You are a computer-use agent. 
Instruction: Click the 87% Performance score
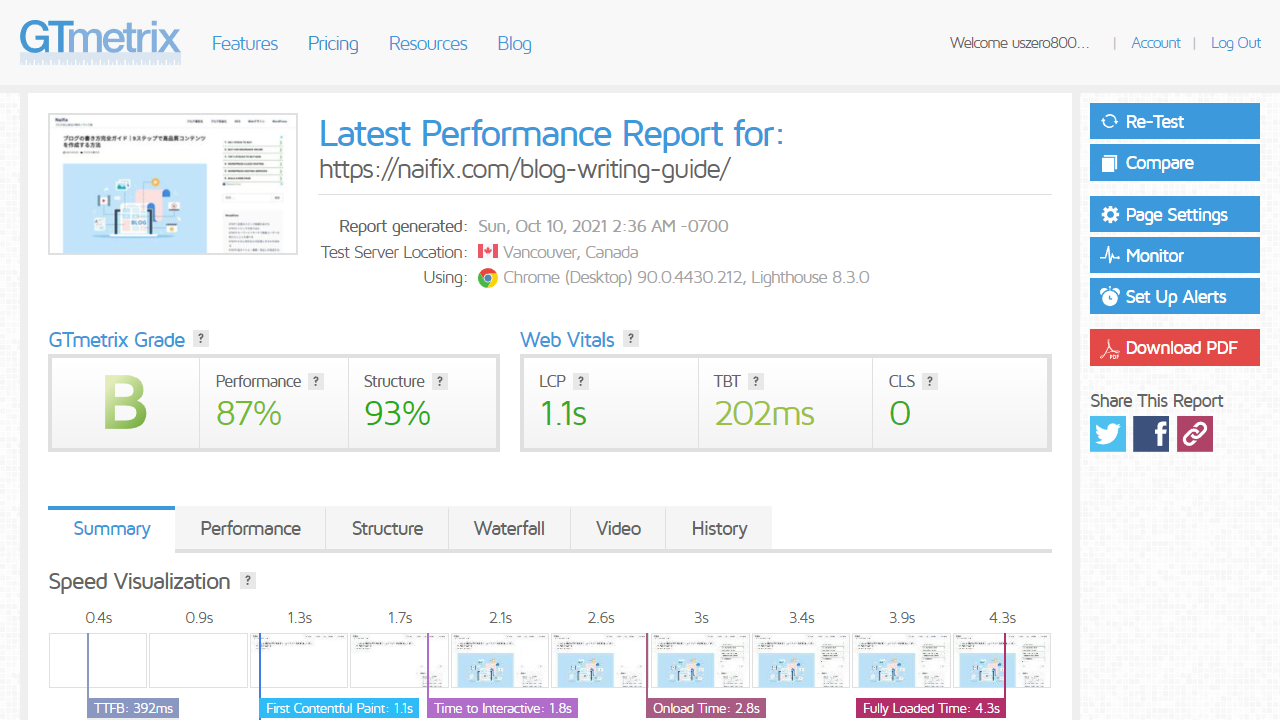point(249,413)
